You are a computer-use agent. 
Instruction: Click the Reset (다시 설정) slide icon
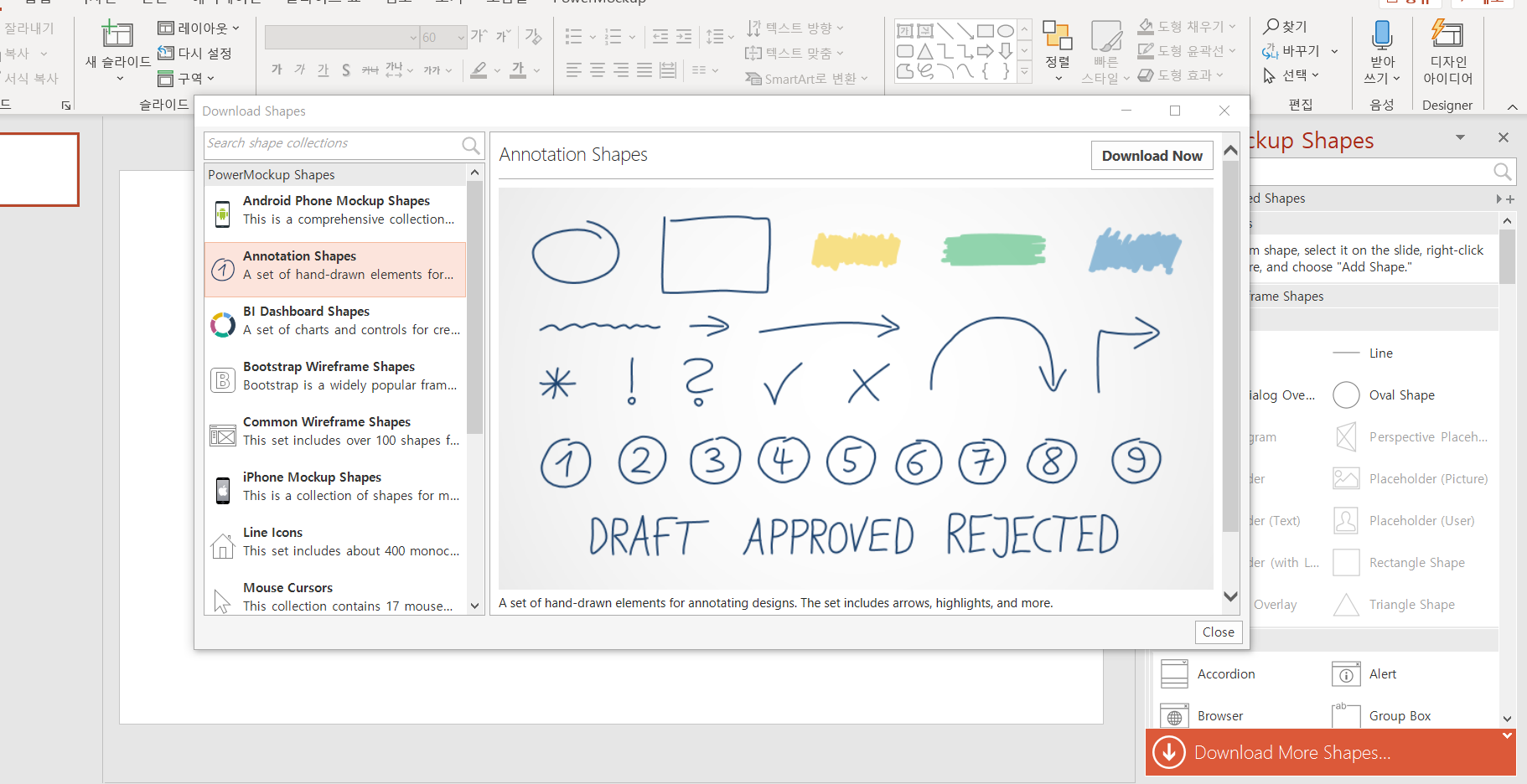166,53
